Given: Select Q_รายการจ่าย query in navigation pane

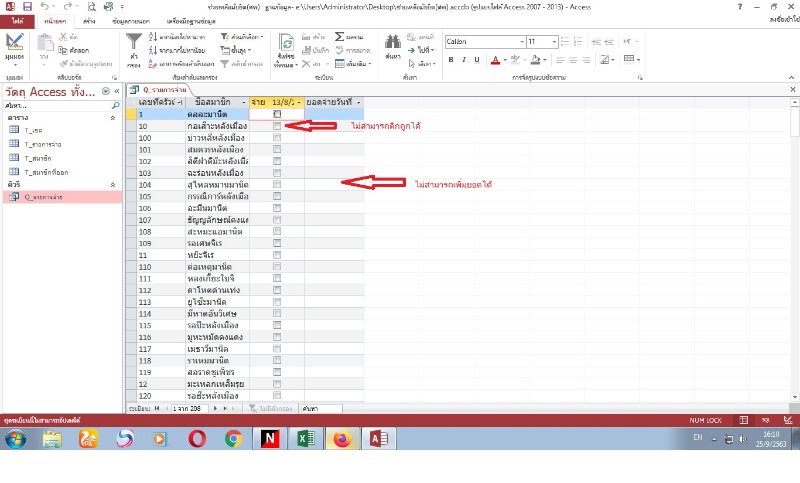Looking at the screenshot, I should point(40,197).
